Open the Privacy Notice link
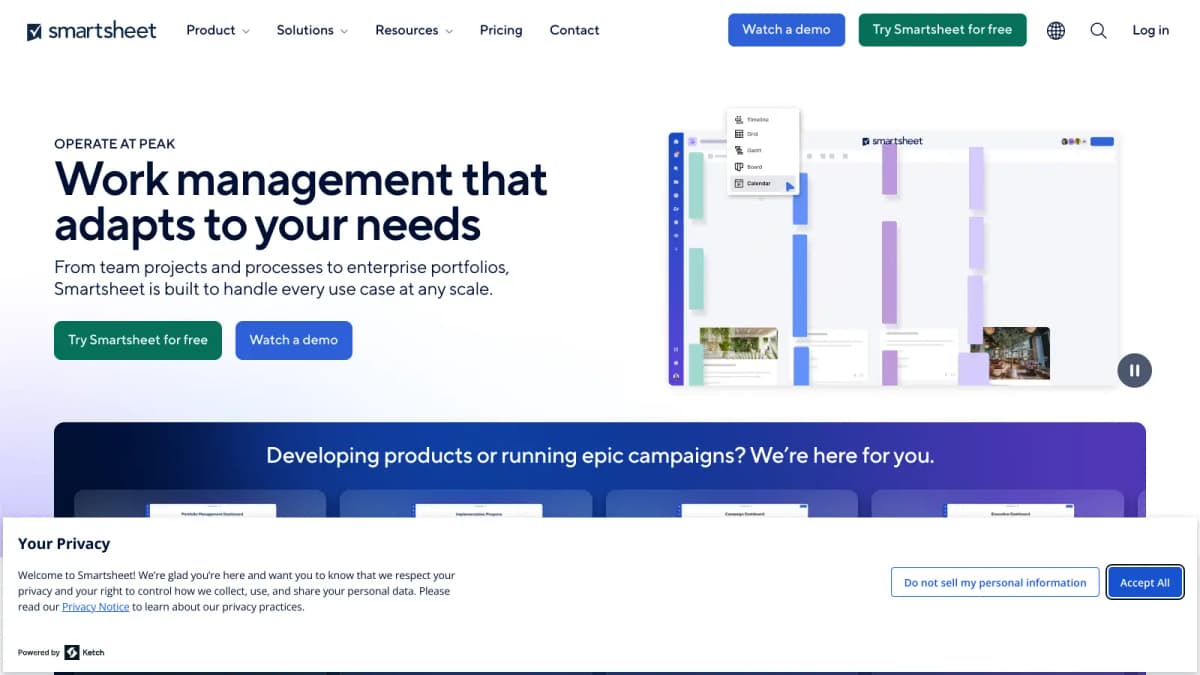This screenshot has height=675, width=1200. click(95, 607)
